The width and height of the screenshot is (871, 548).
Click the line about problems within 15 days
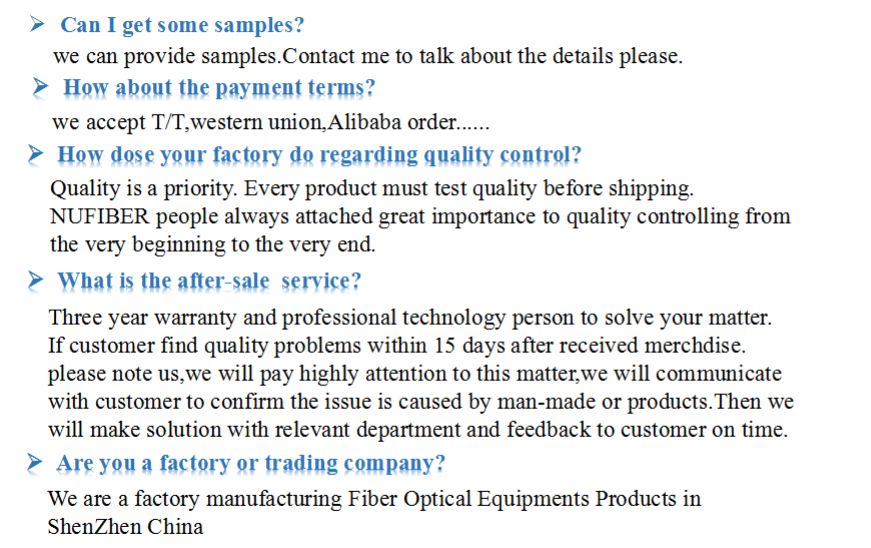pyautogui.click(x=397, y=346)
